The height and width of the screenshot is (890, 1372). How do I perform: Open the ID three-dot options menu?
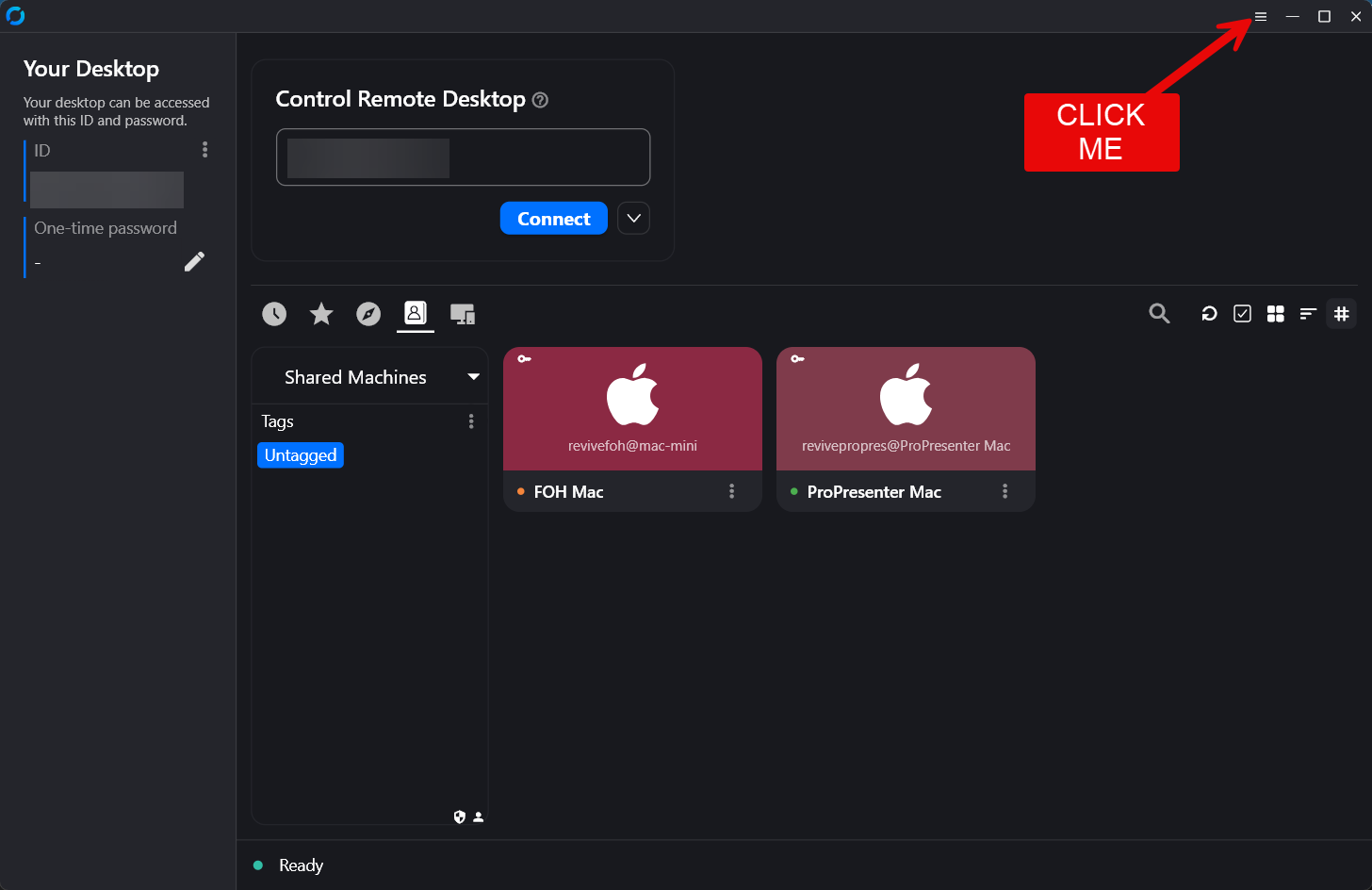[x=204, y=150]
